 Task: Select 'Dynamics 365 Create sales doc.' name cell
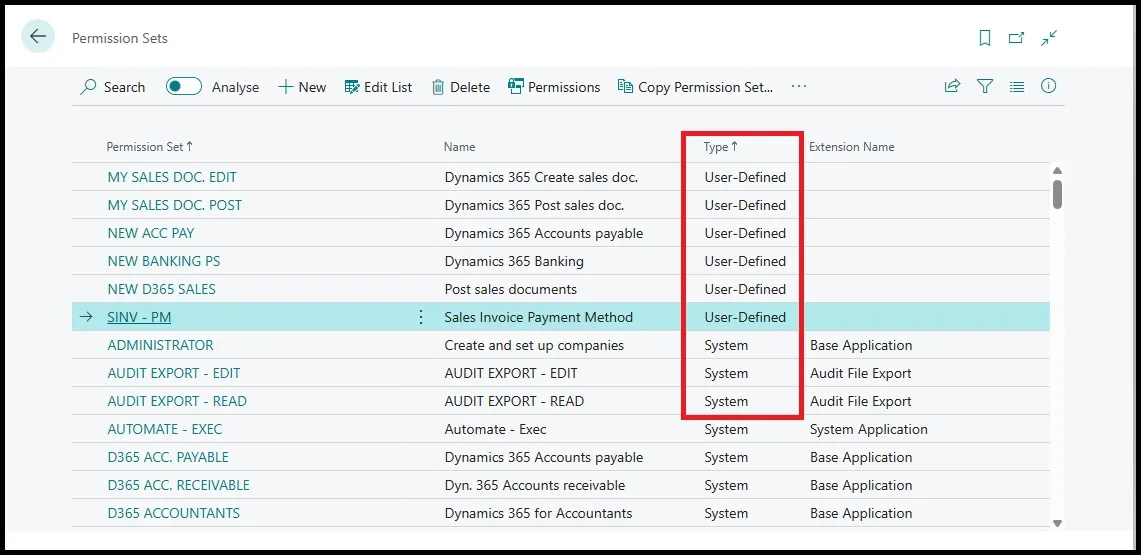[541, 177]
